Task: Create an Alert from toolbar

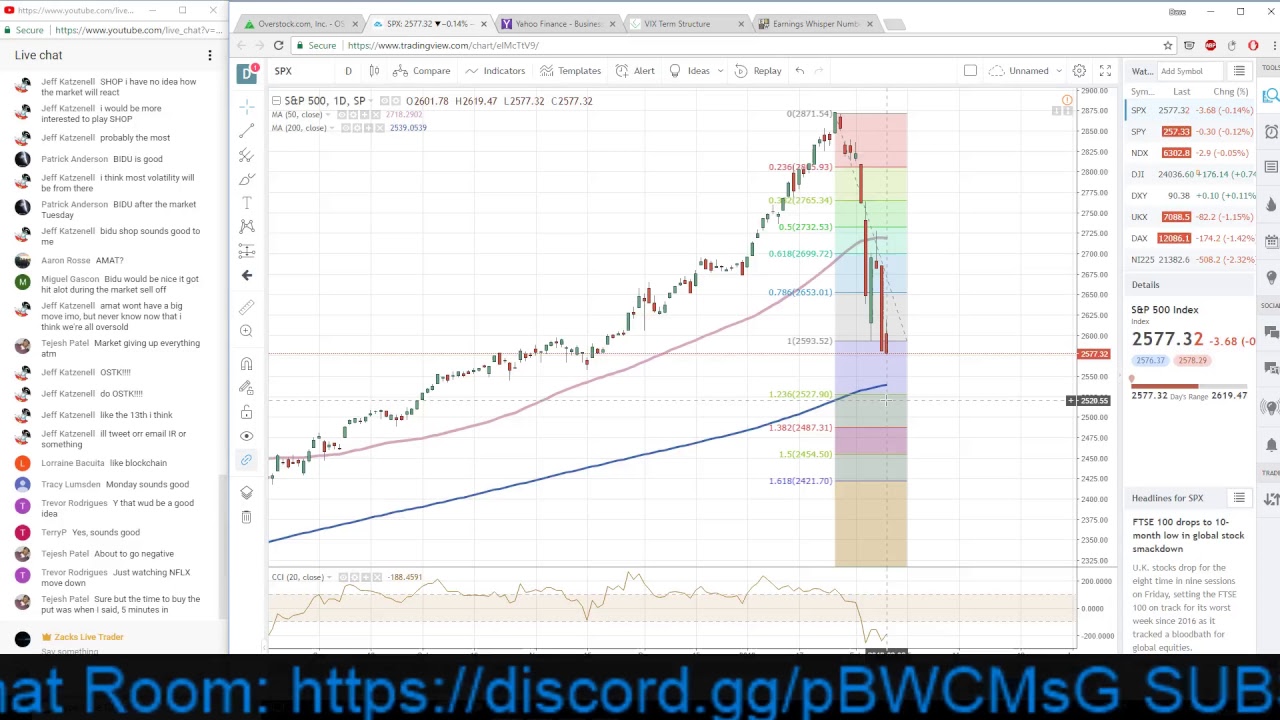Action: tap(635, 71)
